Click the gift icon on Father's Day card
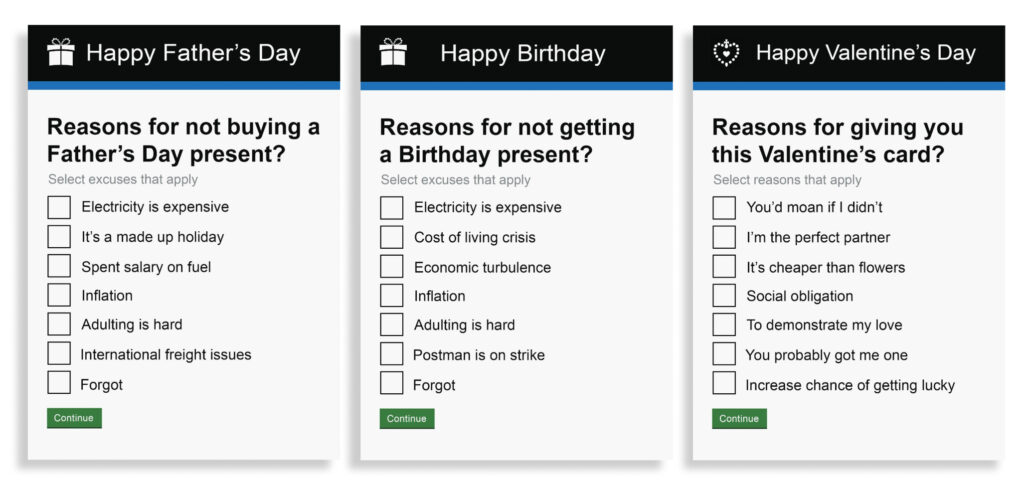1024x484 pixels. (61, 52)
